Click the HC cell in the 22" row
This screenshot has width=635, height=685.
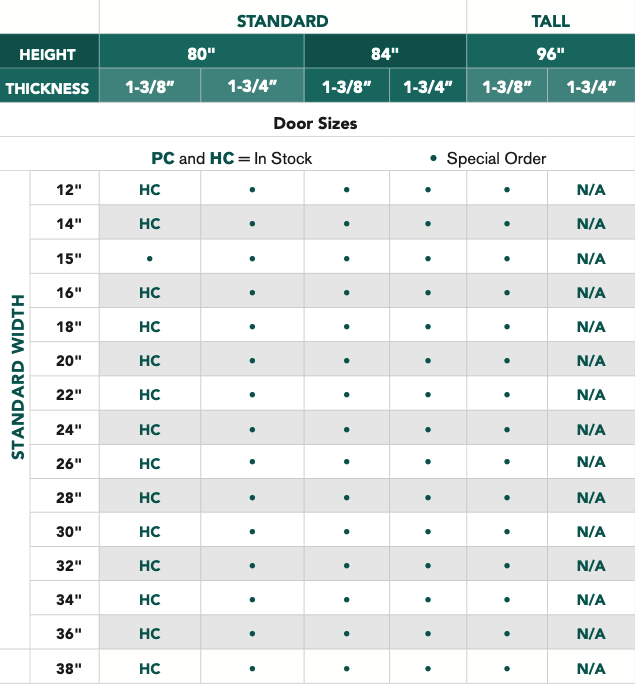tap(149, 395)
